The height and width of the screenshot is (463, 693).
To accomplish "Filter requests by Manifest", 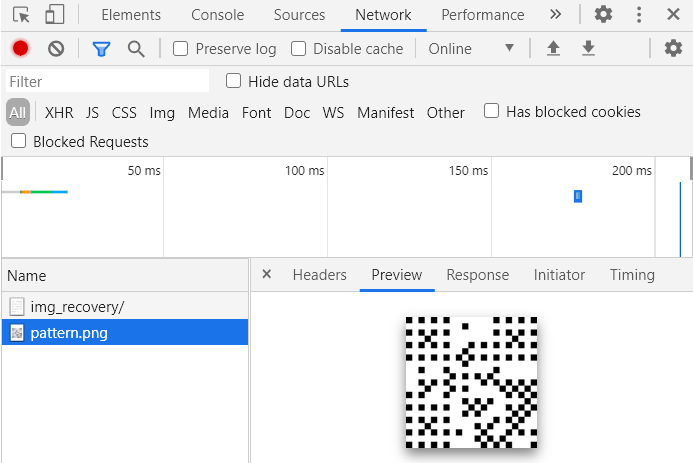I will 386,113.
